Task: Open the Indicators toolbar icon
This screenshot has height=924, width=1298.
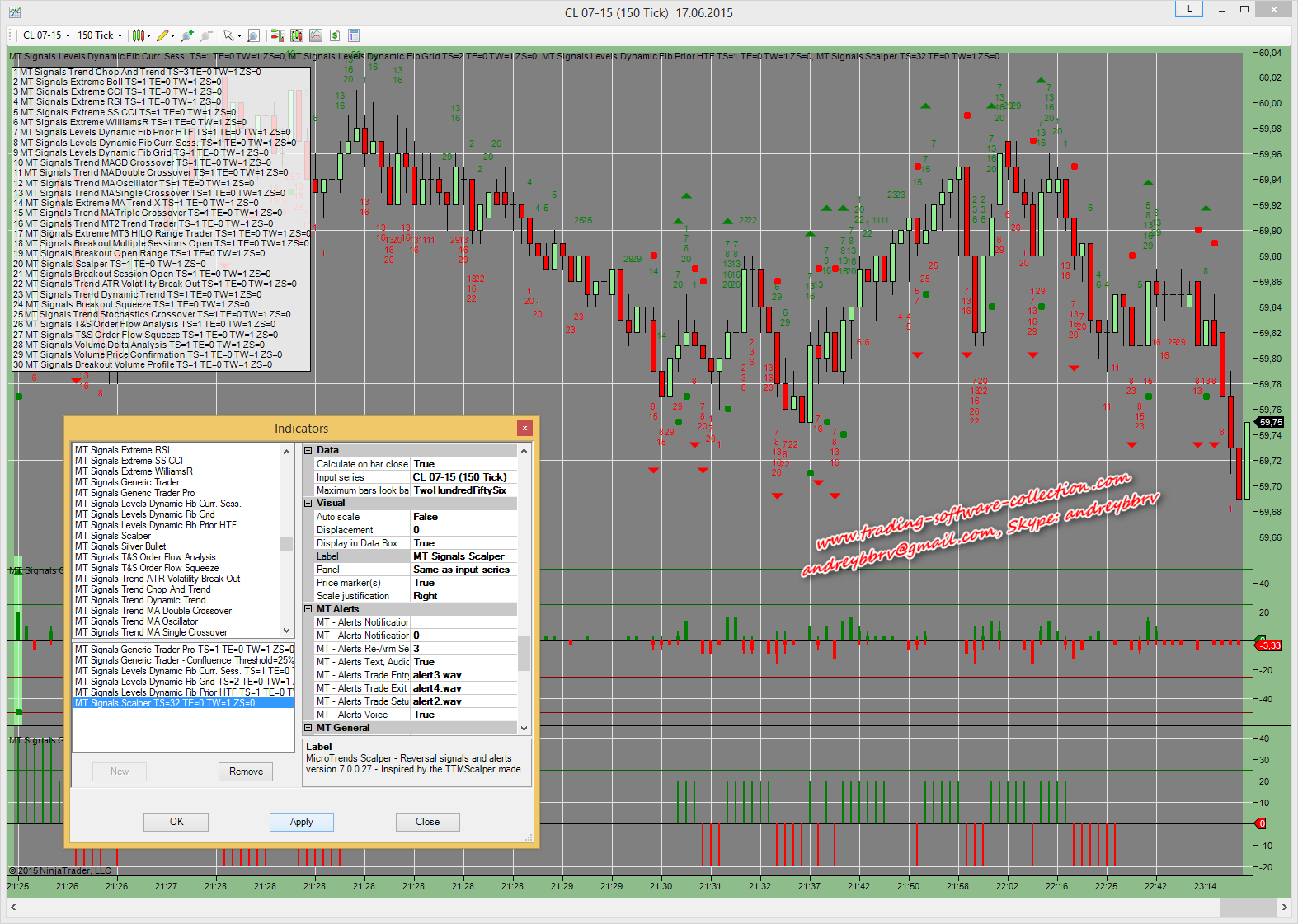Action: [316, 35]
